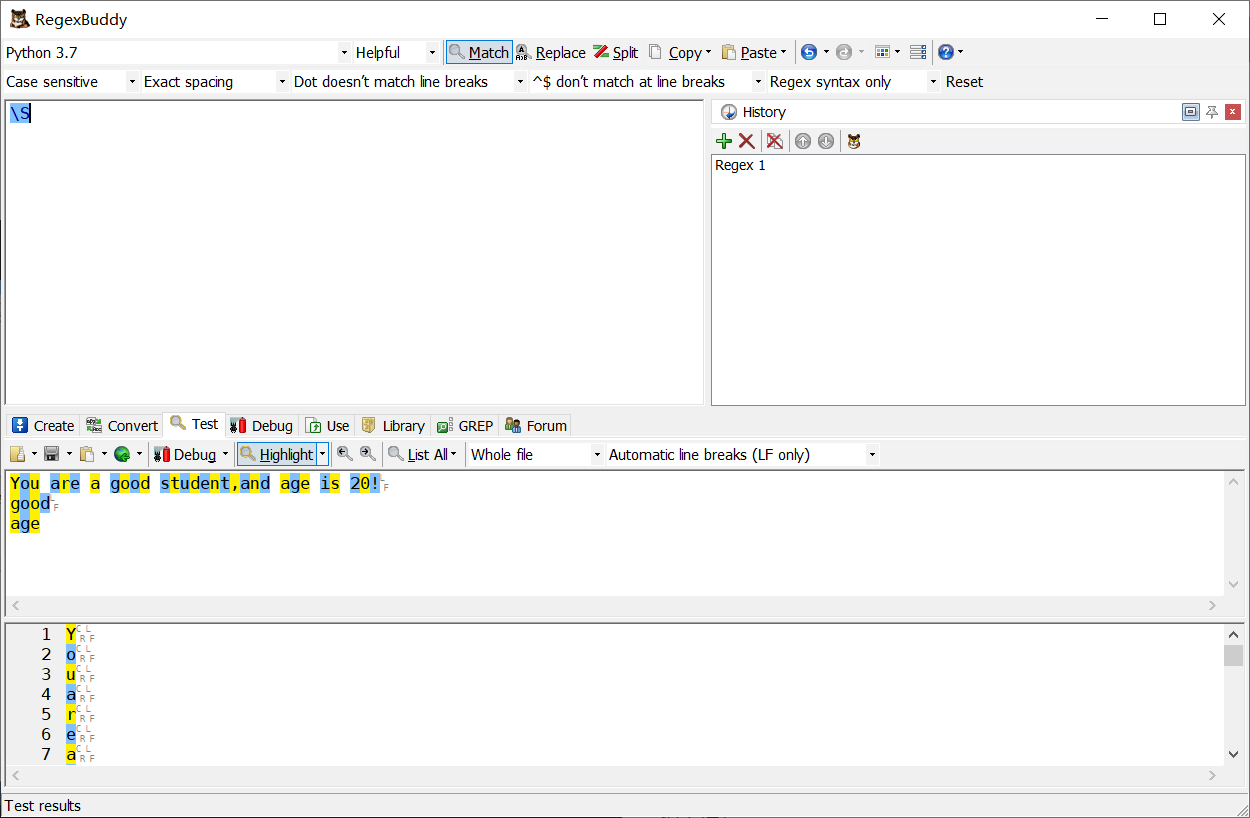Image resolution: width=1250 pixels, height=818 pixels.
Task: Add regex with green plus icon
Action: [x=724, y=141]
